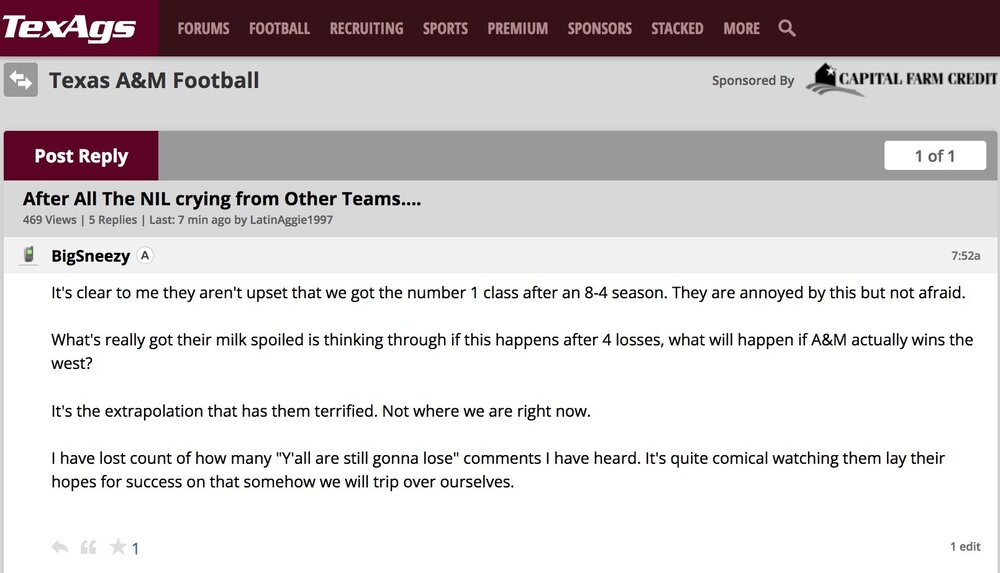The image size is (1000, 573).
Task: Reply to post with arrow icon
Action: coord(60,547)
